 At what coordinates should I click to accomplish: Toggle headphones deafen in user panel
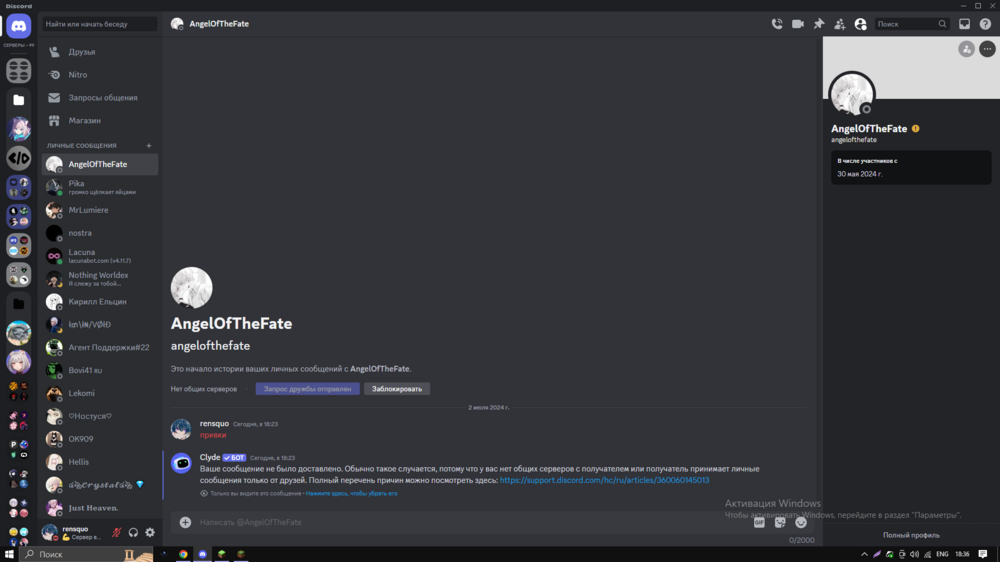(x=133, y=532)
